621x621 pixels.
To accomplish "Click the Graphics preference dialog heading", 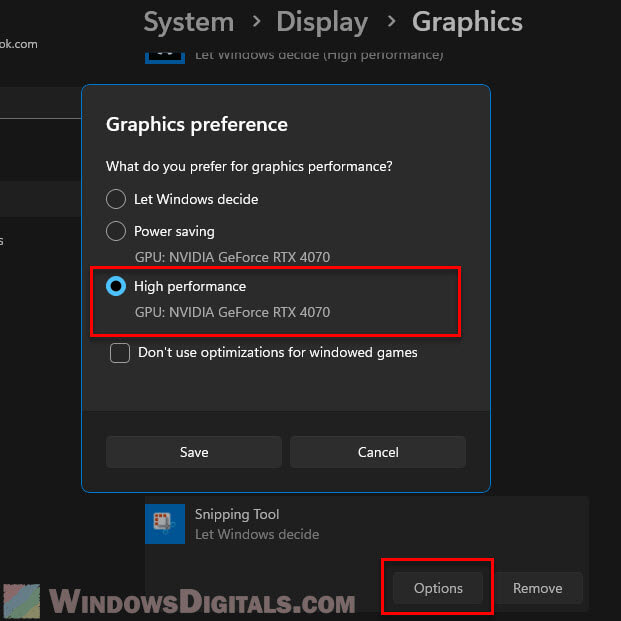I will click(x=196, y=124).
